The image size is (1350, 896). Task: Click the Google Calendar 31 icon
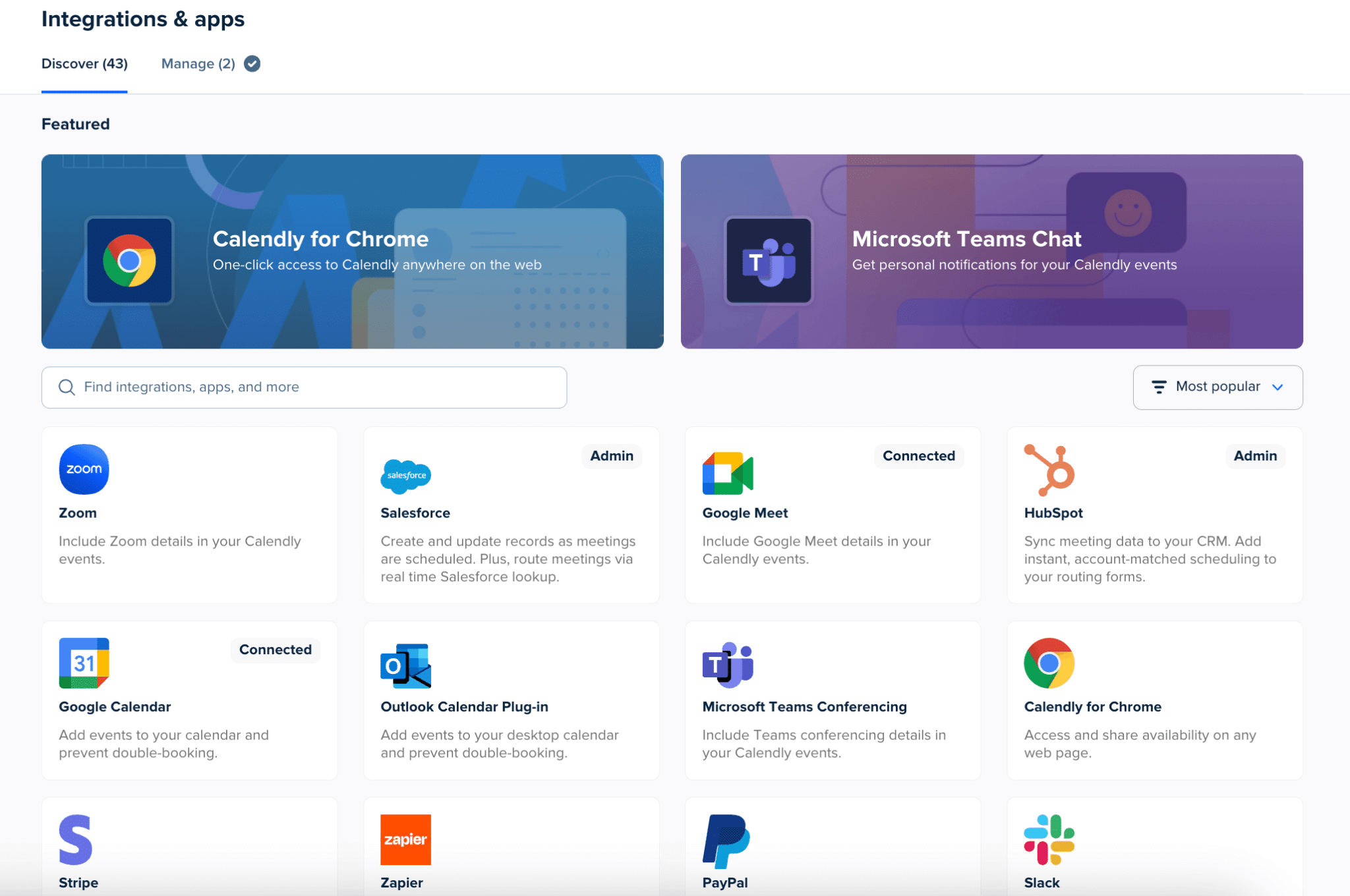pyautogui.click(x=84, y=663)
